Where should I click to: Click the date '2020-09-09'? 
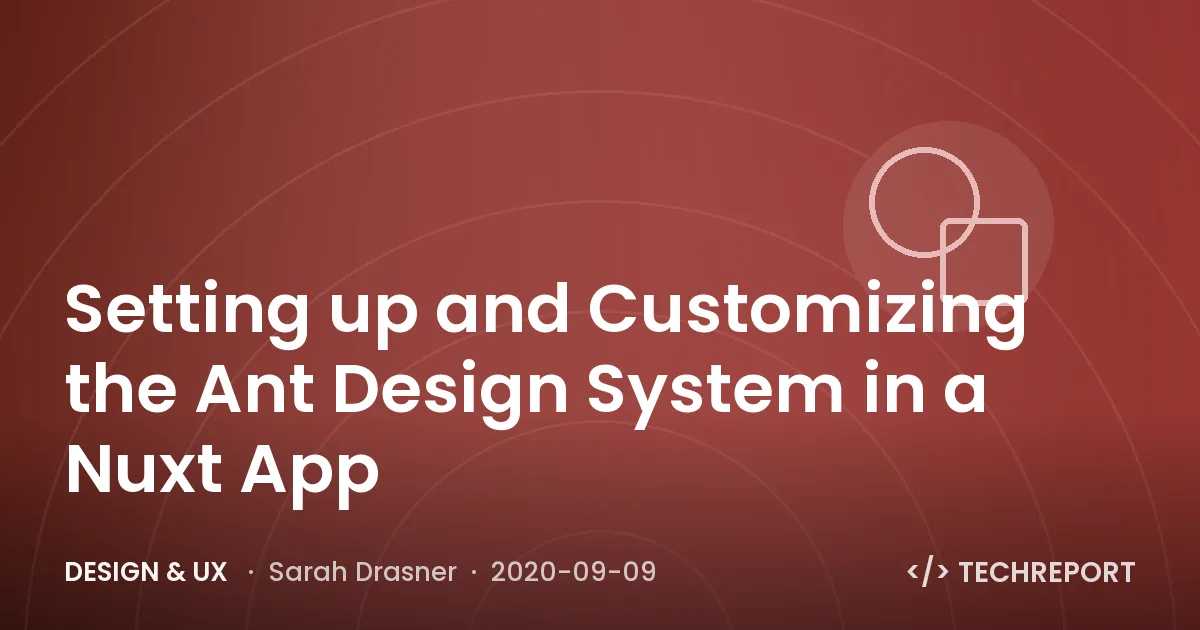coord(574,572)
